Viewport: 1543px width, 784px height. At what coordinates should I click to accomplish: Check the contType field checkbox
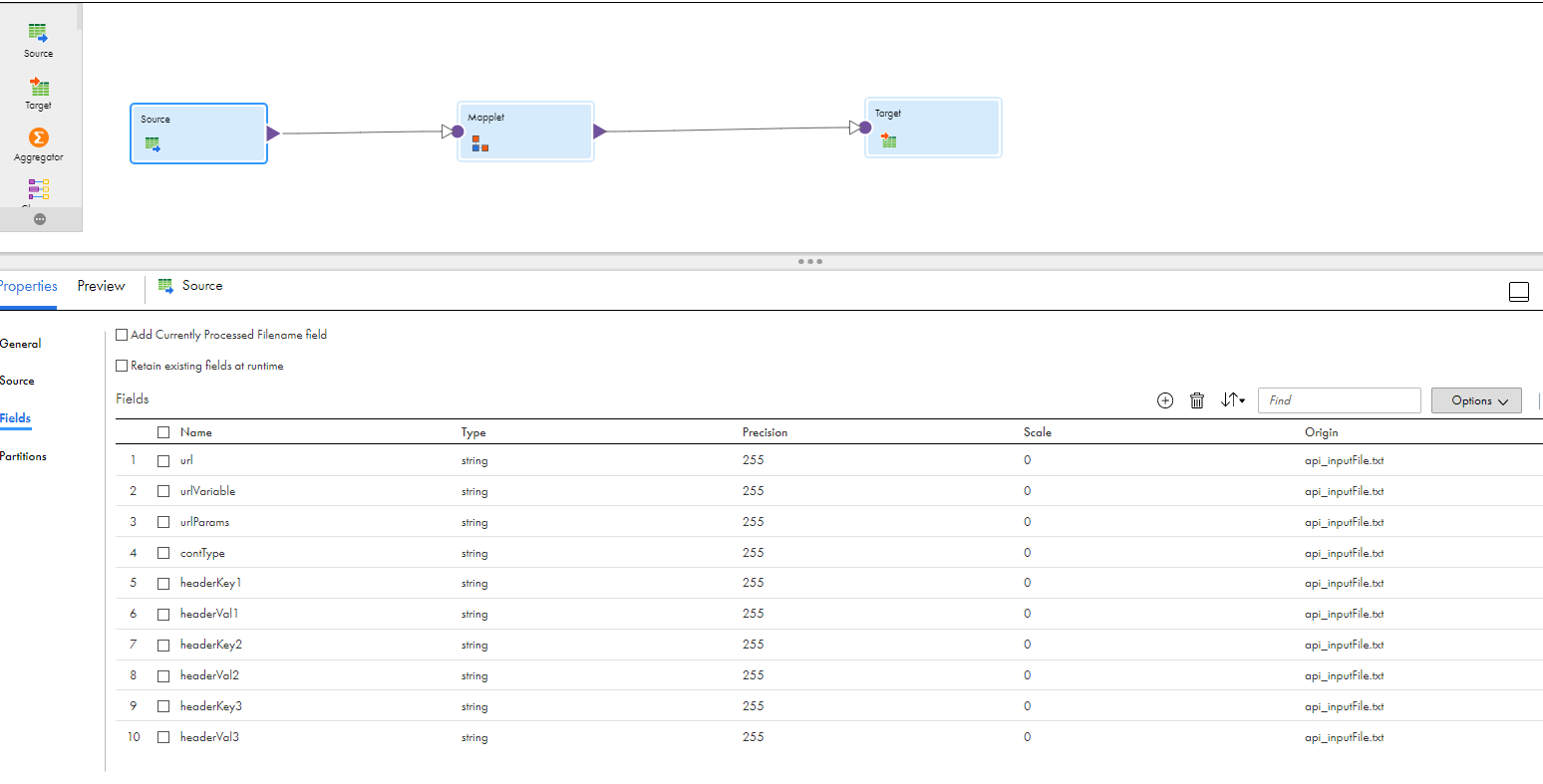click(x=163, y=553)
